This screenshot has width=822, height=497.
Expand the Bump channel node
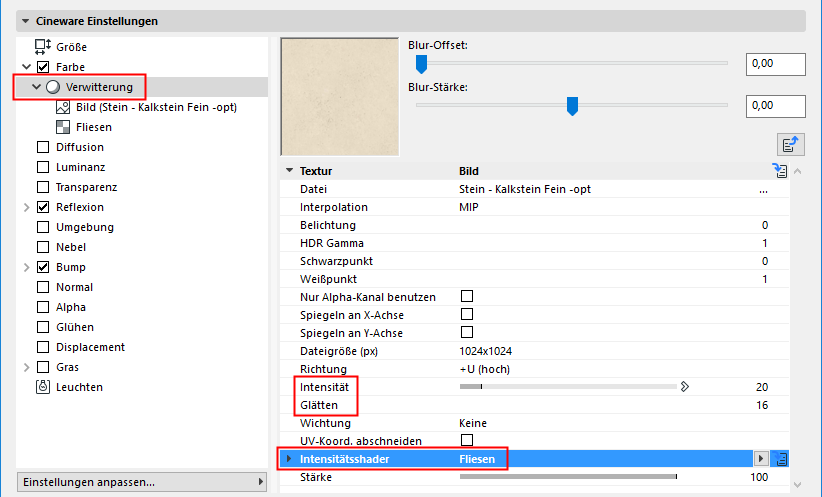tap(26, 267)
